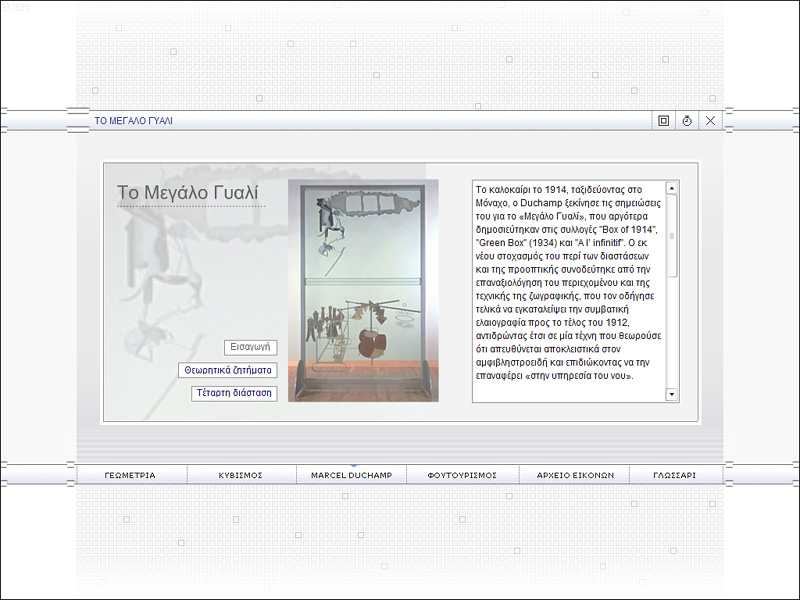Open the Εισαγωγή section
Screen dimensions: 800x600
pyautogui.click(x=251, y=347)
